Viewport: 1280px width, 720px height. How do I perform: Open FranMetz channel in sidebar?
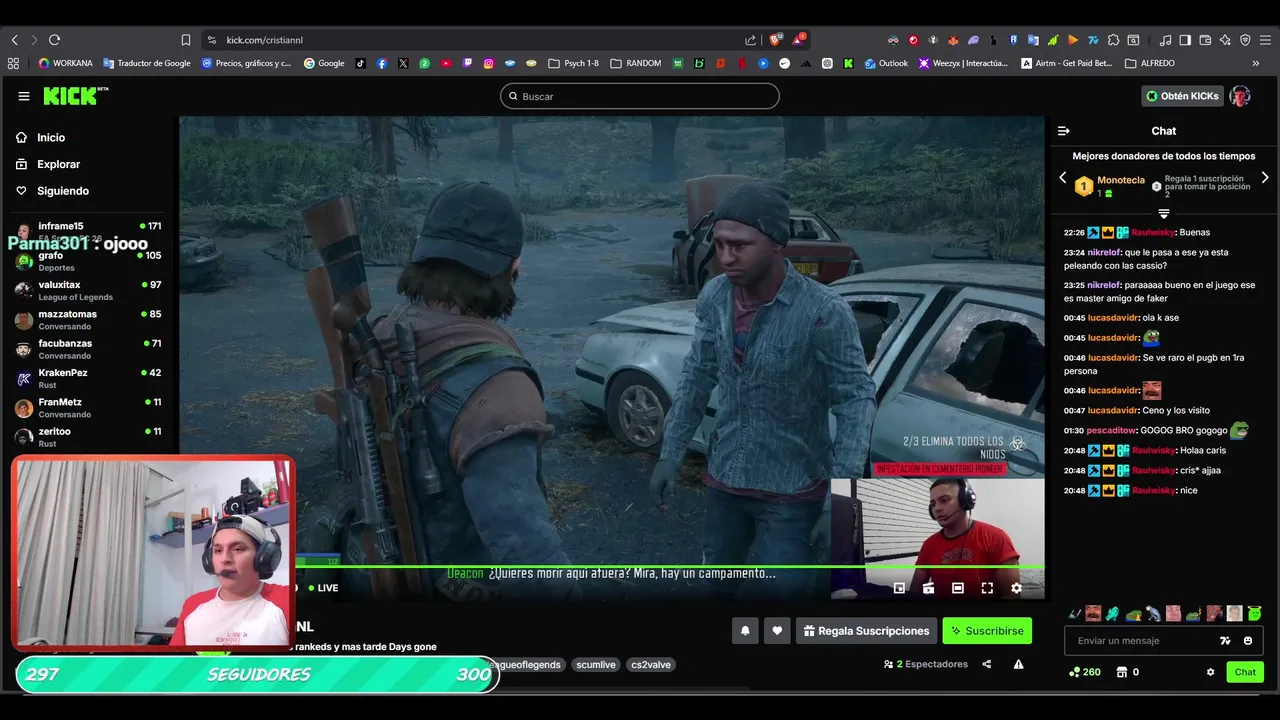(88, 408)
